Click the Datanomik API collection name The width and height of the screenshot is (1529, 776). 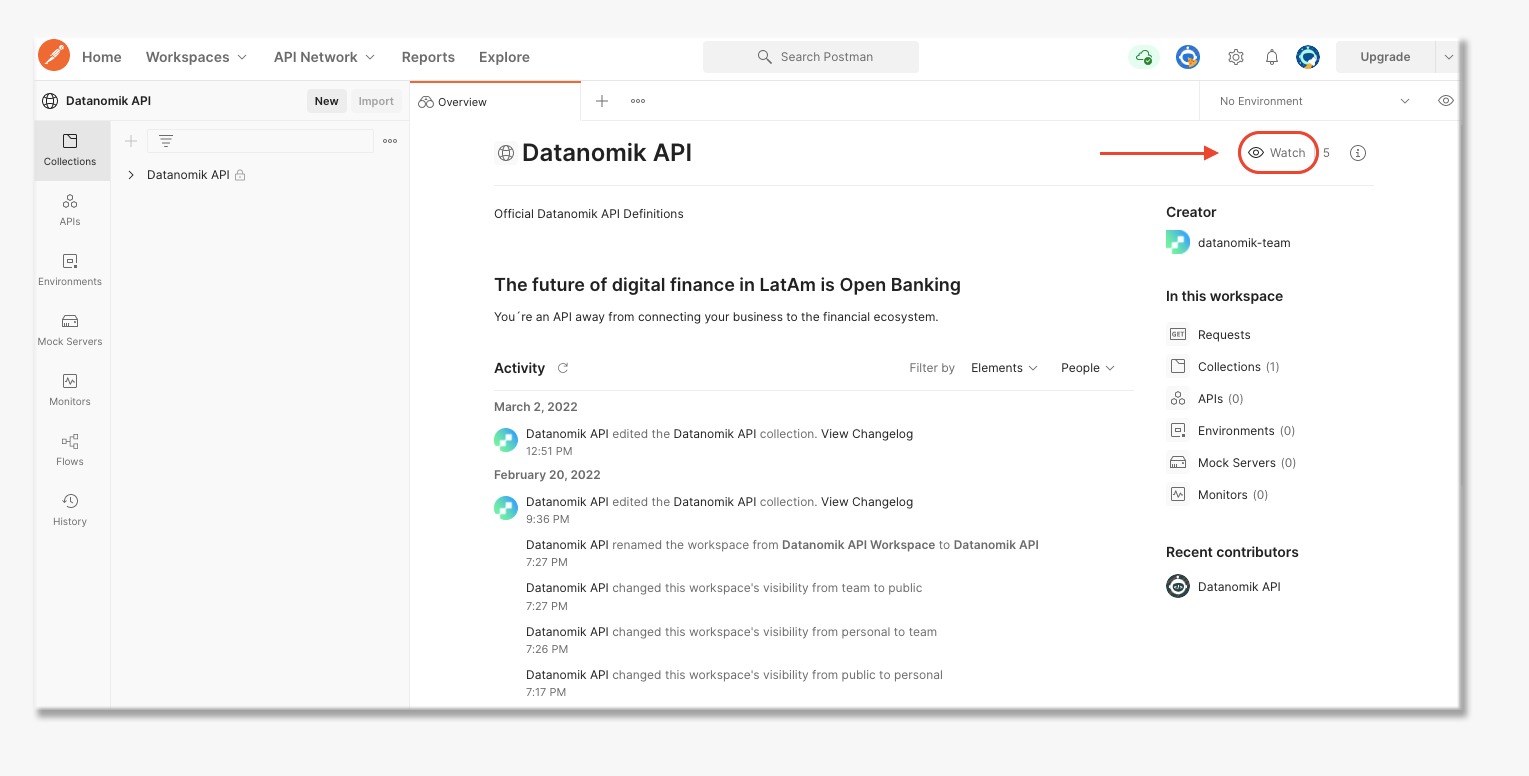pyautogui.click(x=188, y=175)
